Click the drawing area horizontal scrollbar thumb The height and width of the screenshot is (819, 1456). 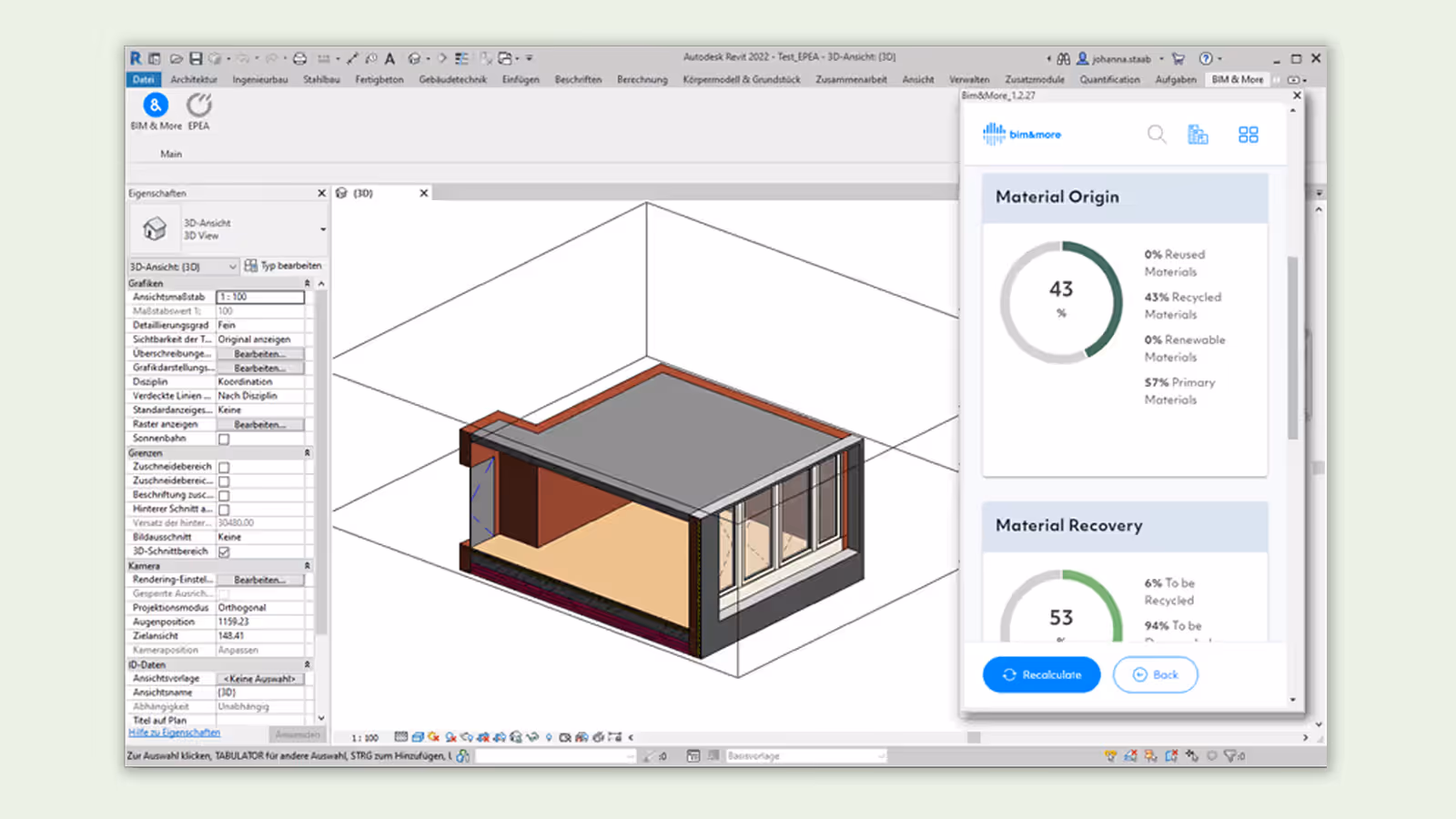[974, 737]
